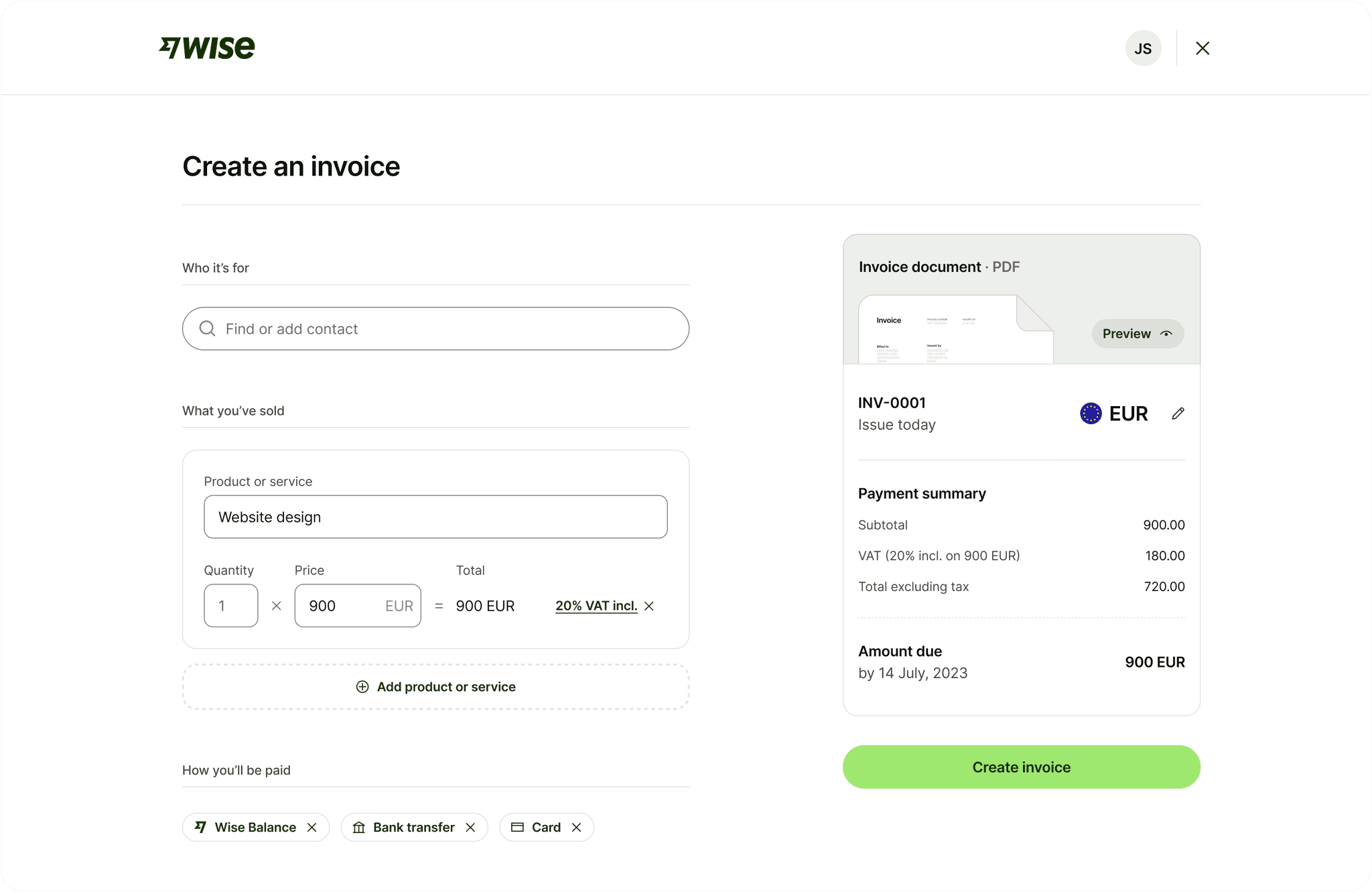Remove Bank transfer payment method
Viewport: 1372px width, 892px height.
tap(470, 828)
